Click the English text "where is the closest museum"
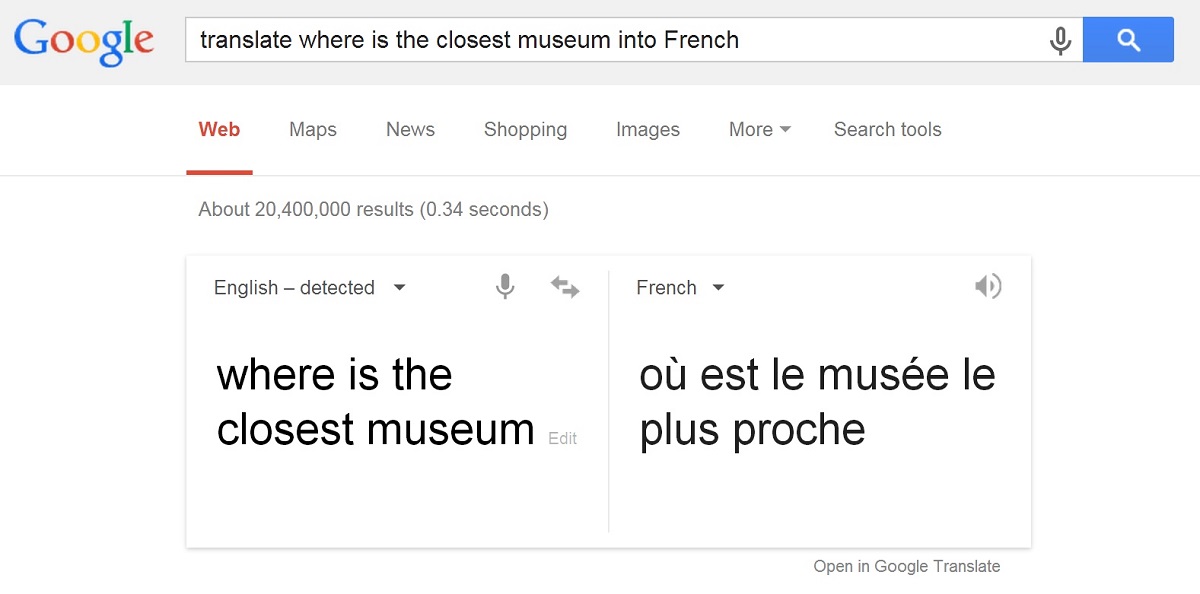Screen dimensions: 1200x594 (375, 402)
